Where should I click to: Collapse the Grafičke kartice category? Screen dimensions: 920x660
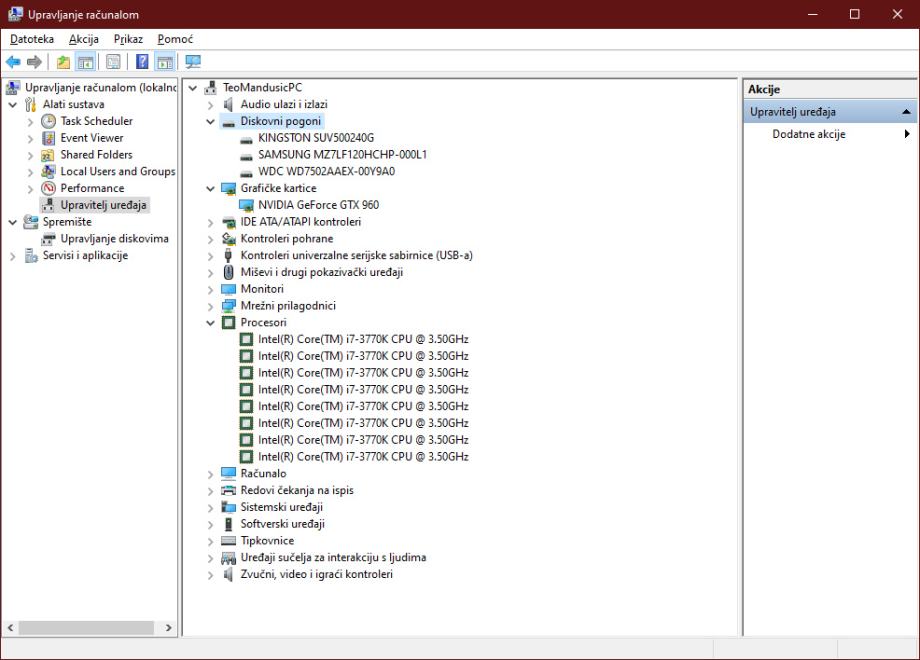tap(211, 189)
